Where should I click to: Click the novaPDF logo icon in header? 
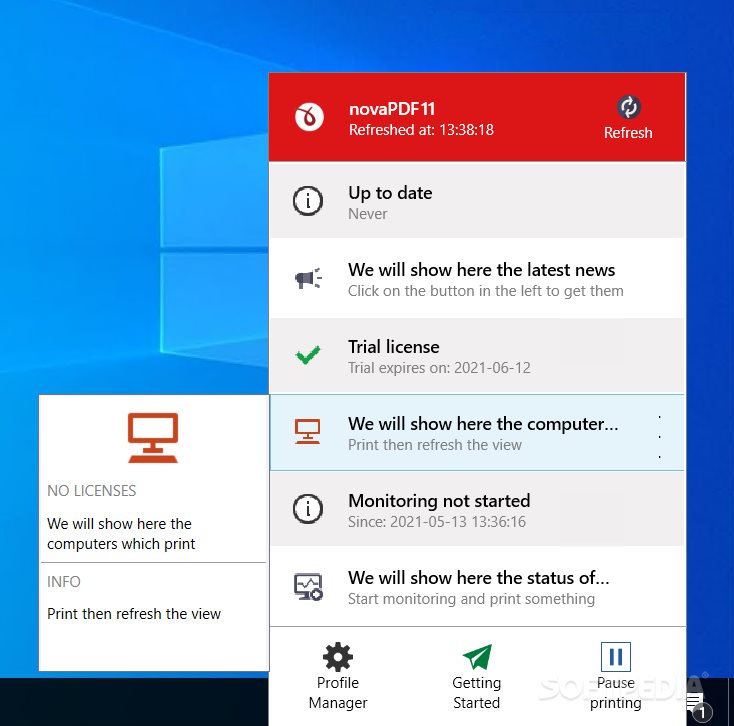[309, 117]
